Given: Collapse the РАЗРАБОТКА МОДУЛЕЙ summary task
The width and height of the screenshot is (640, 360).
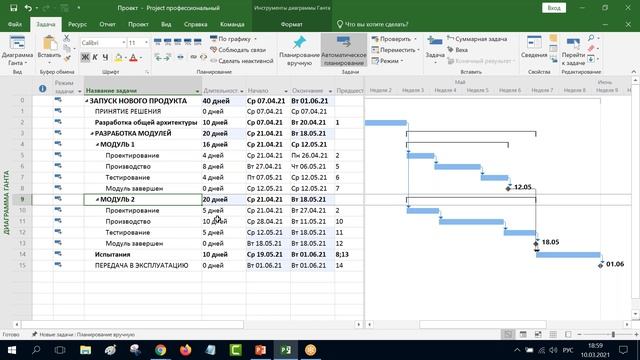Looking at the screenshot, I should [x=92, y=133].
